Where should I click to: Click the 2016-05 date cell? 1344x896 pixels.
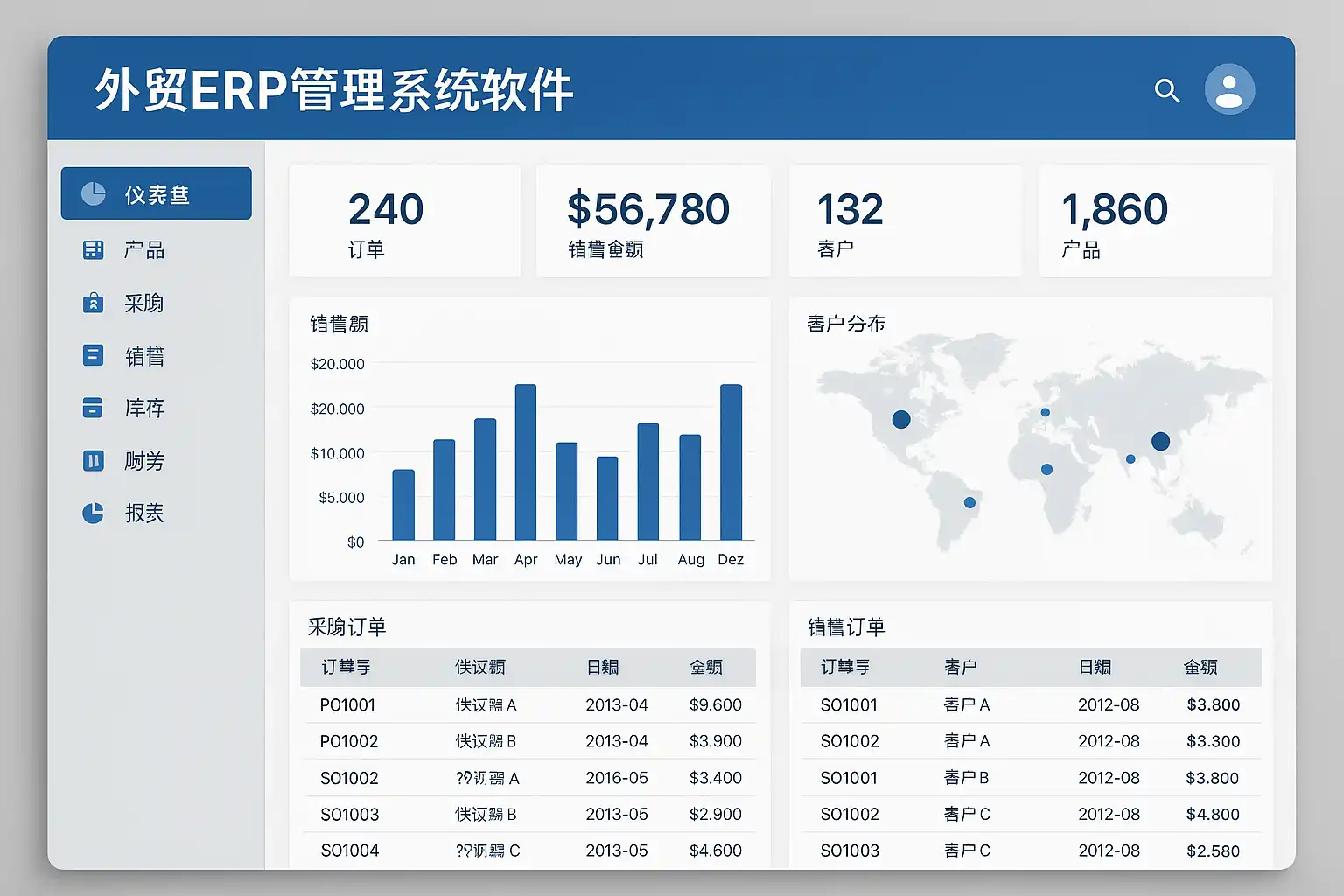[x=617, y=778]
